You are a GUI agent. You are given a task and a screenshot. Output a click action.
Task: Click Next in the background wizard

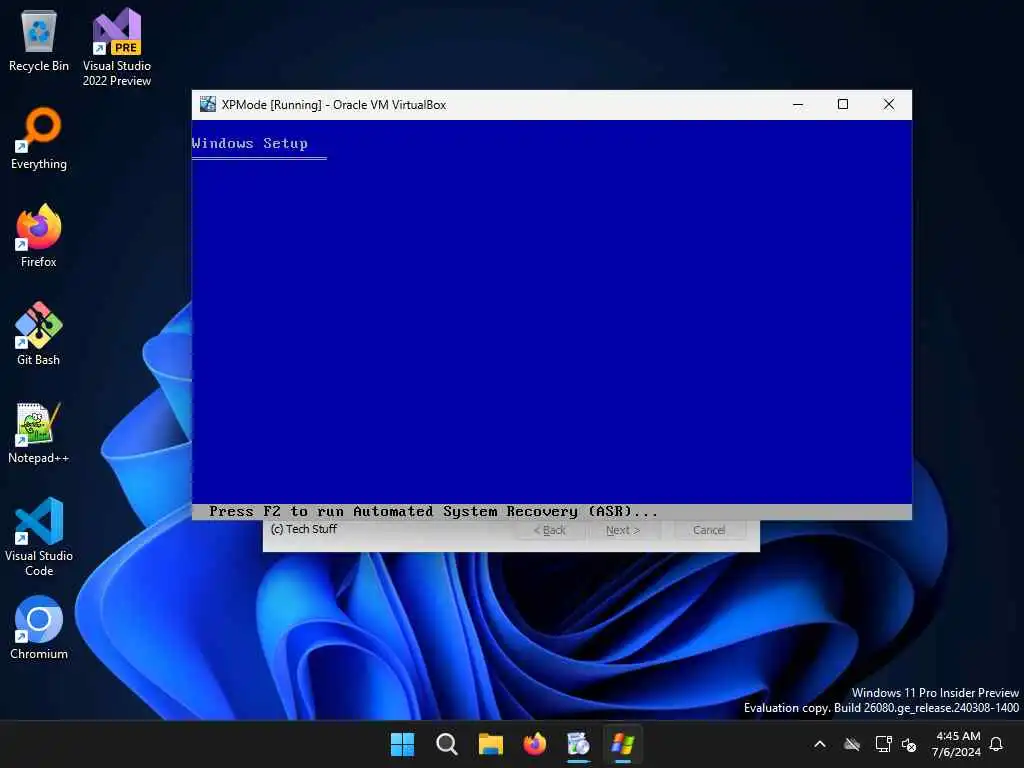pyautogui.click(x=623, y=530)
